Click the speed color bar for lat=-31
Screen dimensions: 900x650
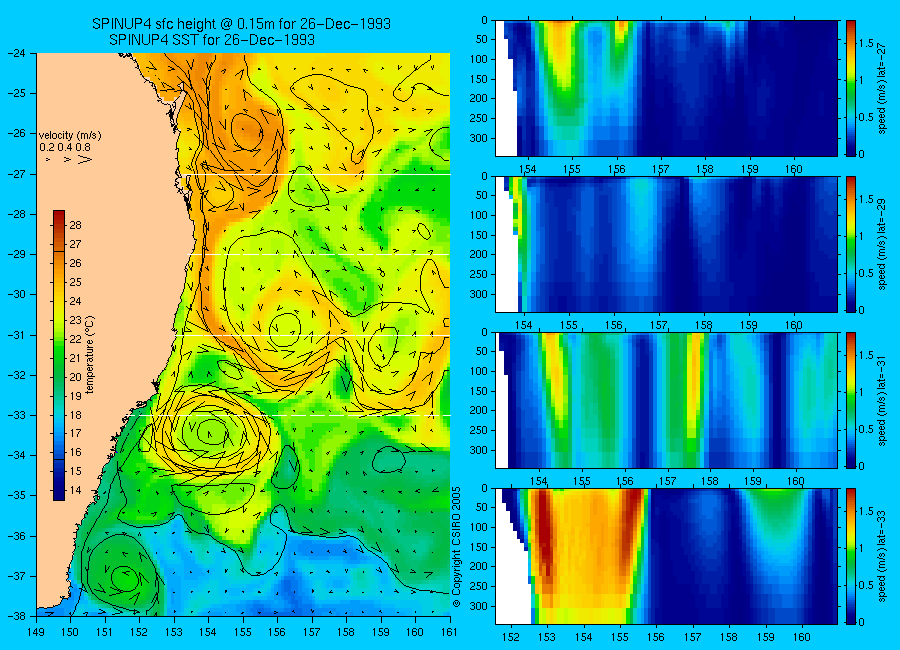[x=851, y=400]
